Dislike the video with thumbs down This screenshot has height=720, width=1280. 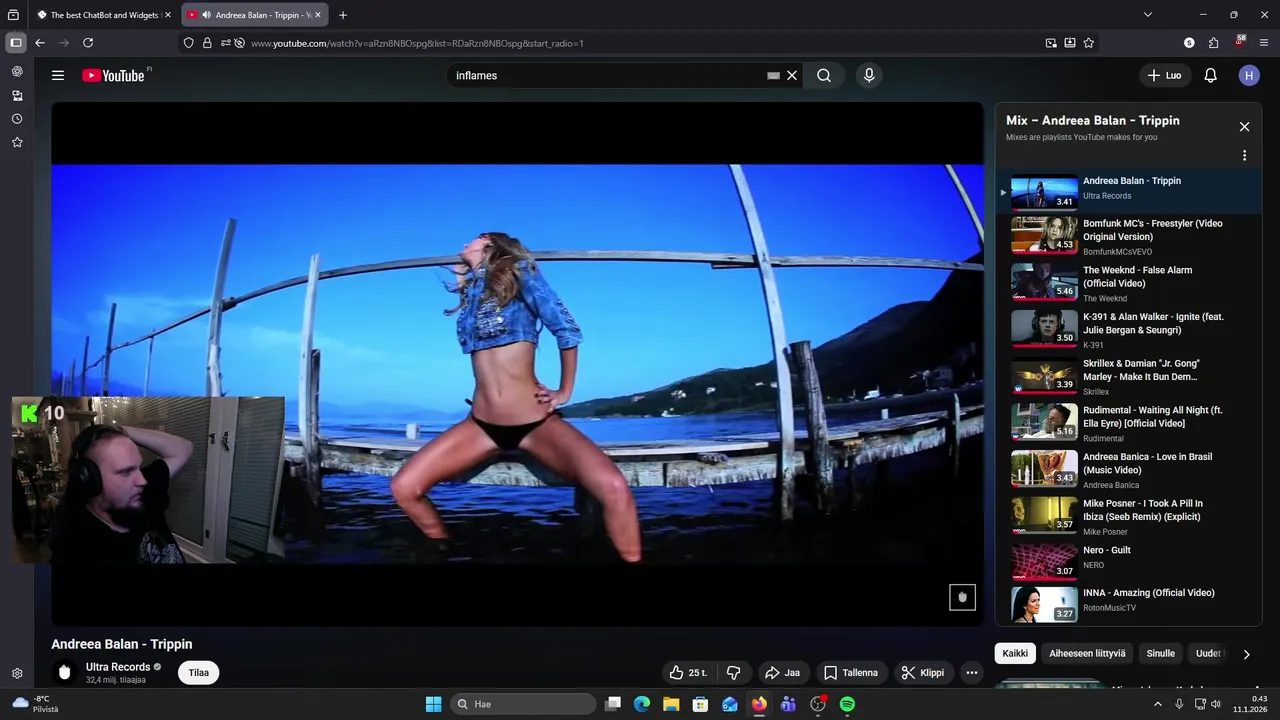(733, 673)
